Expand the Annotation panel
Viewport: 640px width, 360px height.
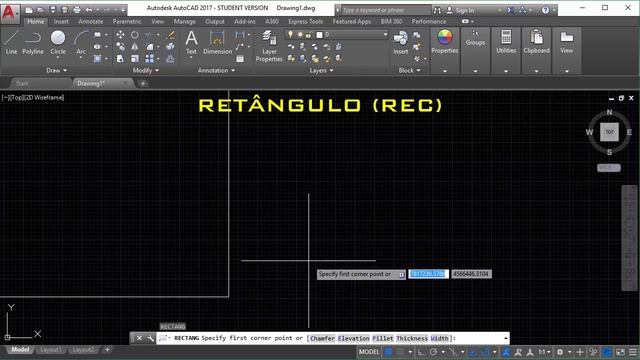click(216, 70)
